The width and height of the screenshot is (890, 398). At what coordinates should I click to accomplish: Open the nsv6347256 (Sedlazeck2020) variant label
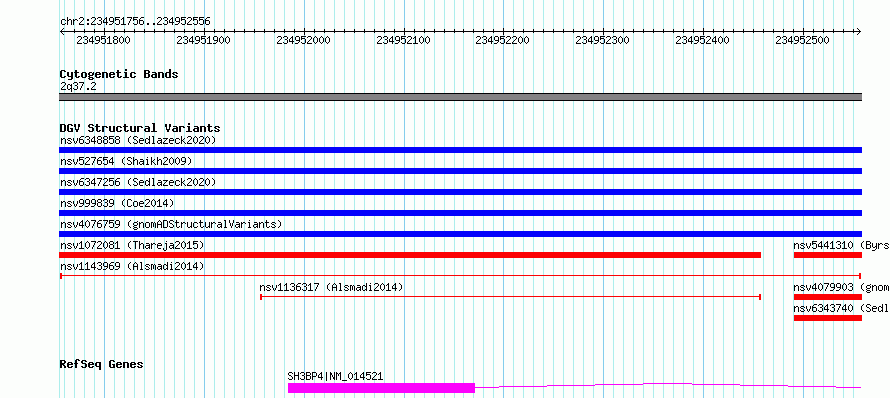coord(138,182)
